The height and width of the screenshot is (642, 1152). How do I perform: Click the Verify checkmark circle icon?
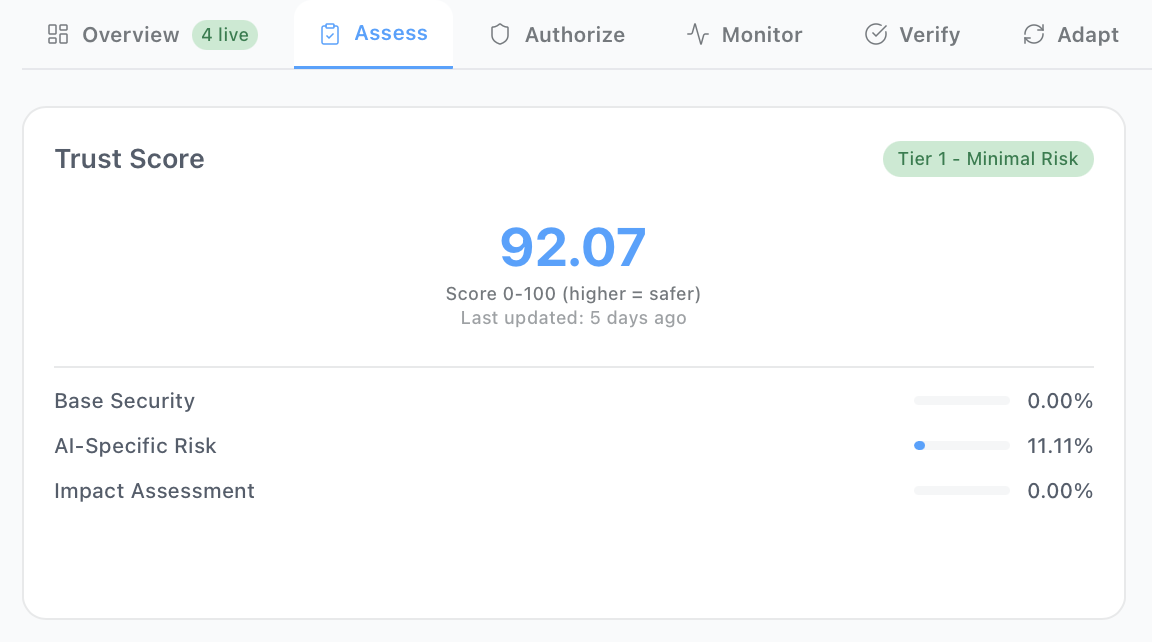point(875,34)
